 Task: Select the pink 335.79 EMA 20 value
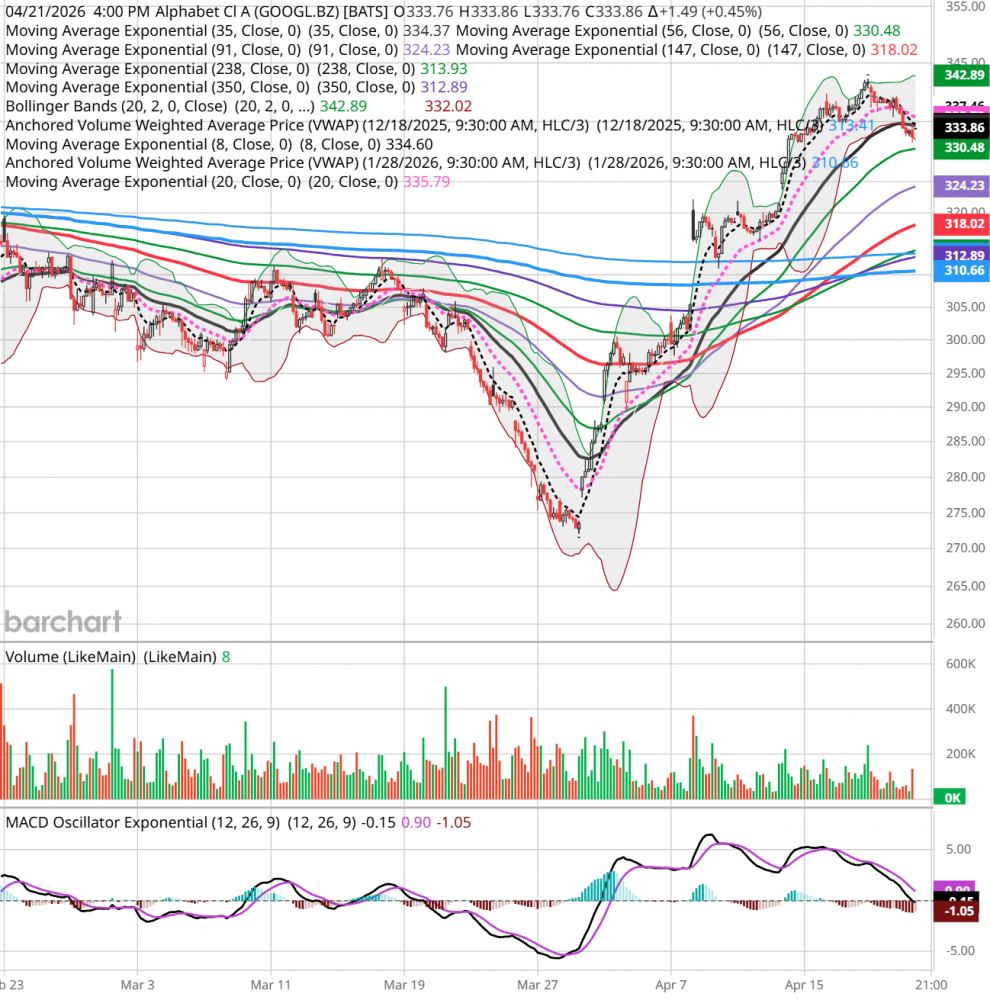pos(427,182)
